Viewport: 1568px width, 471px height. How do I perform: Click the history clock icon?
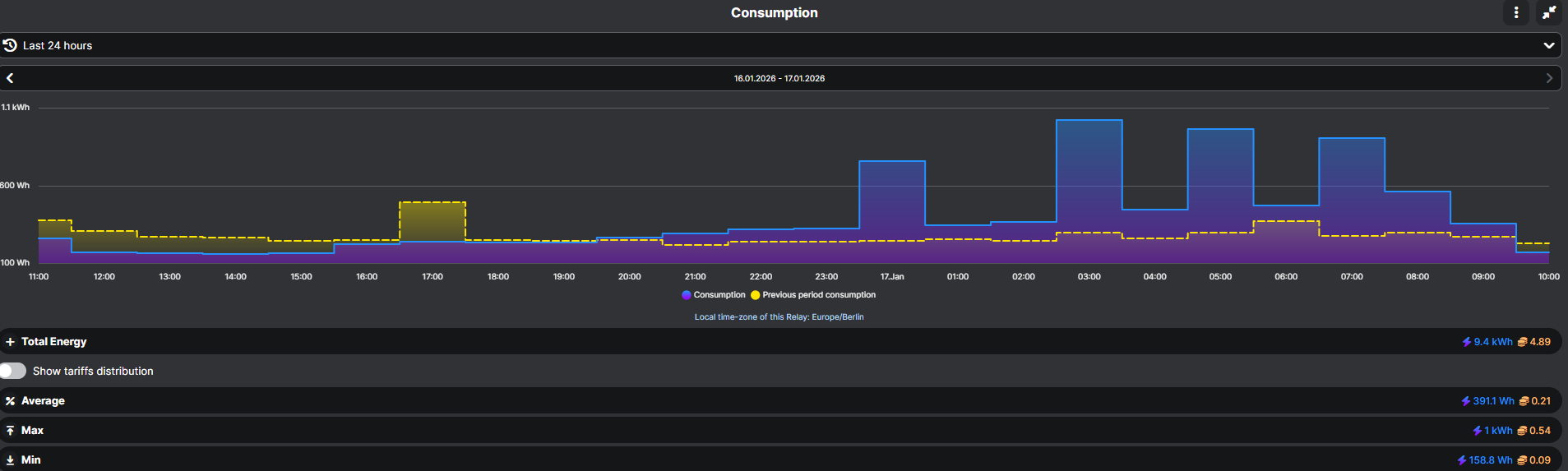pyautogui.click(x=10, y=45)
